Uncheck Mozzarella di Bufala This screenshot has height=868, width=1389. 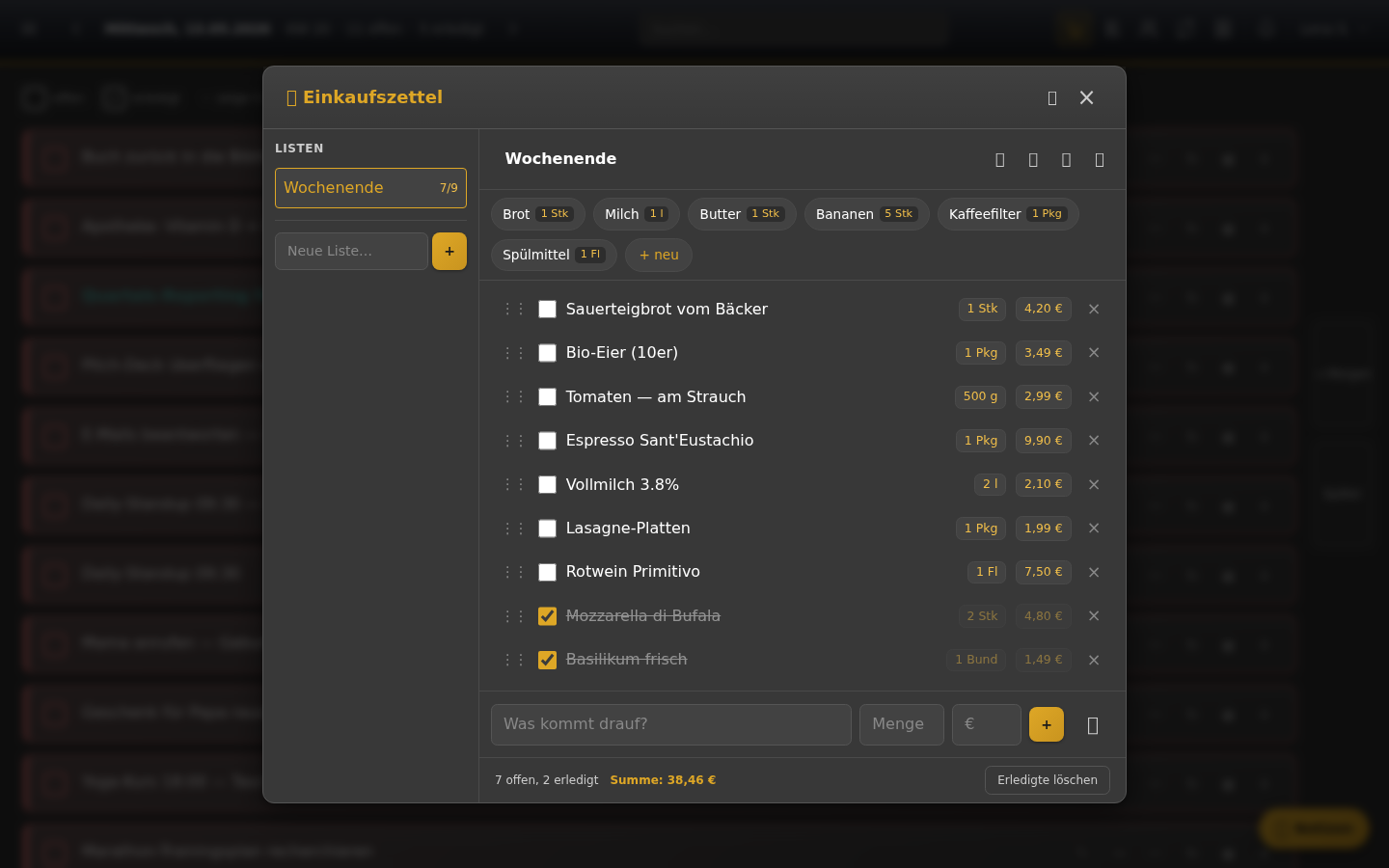point(547,616)
